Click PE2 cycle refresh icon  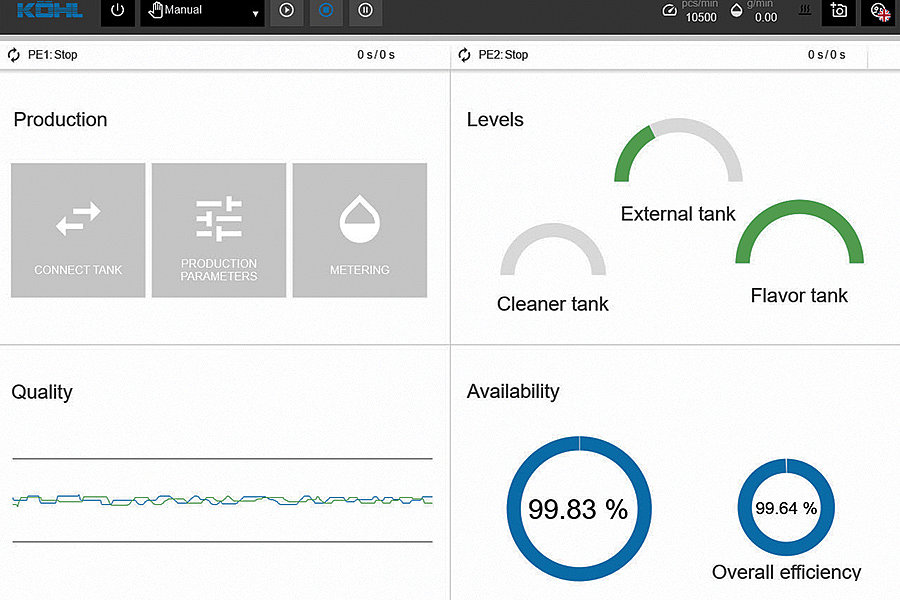click(465, 55)
